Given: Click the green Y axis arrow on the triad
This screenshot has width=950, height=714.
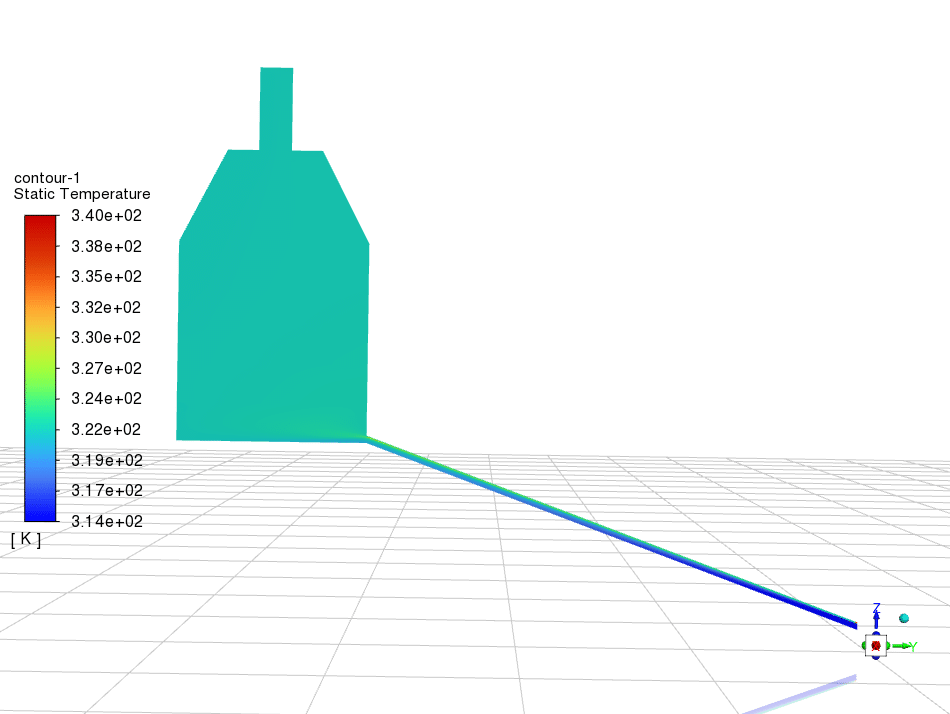Looking at the screenshot, I should pyautogui.click(x=900, y=646).
